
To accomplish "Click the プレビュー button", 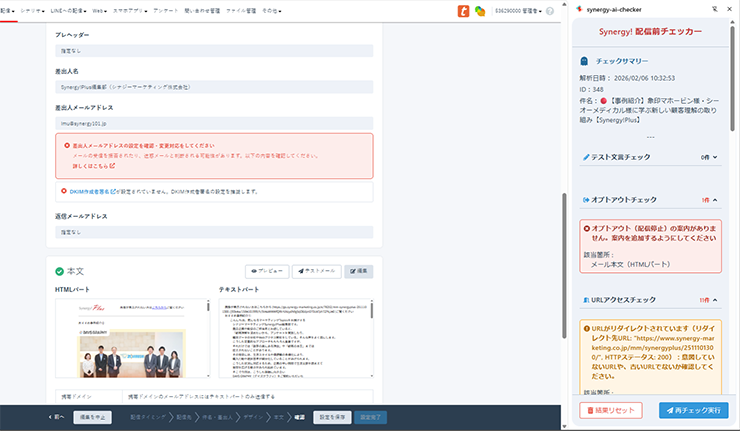I will click(x=267, y=271).
